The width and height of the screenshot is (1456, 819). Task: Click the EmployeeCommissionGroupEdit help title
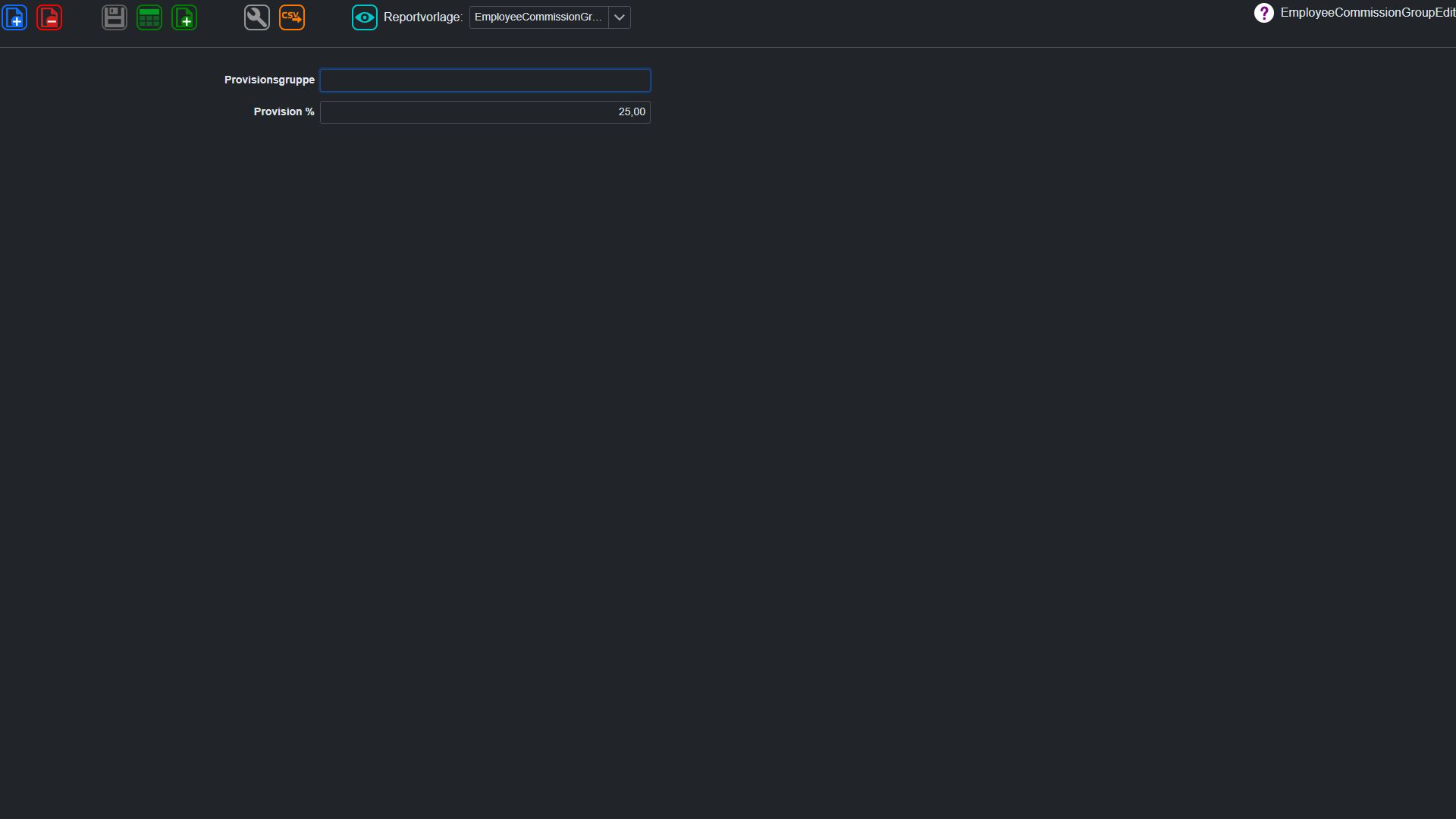[x=1368, y=13]
